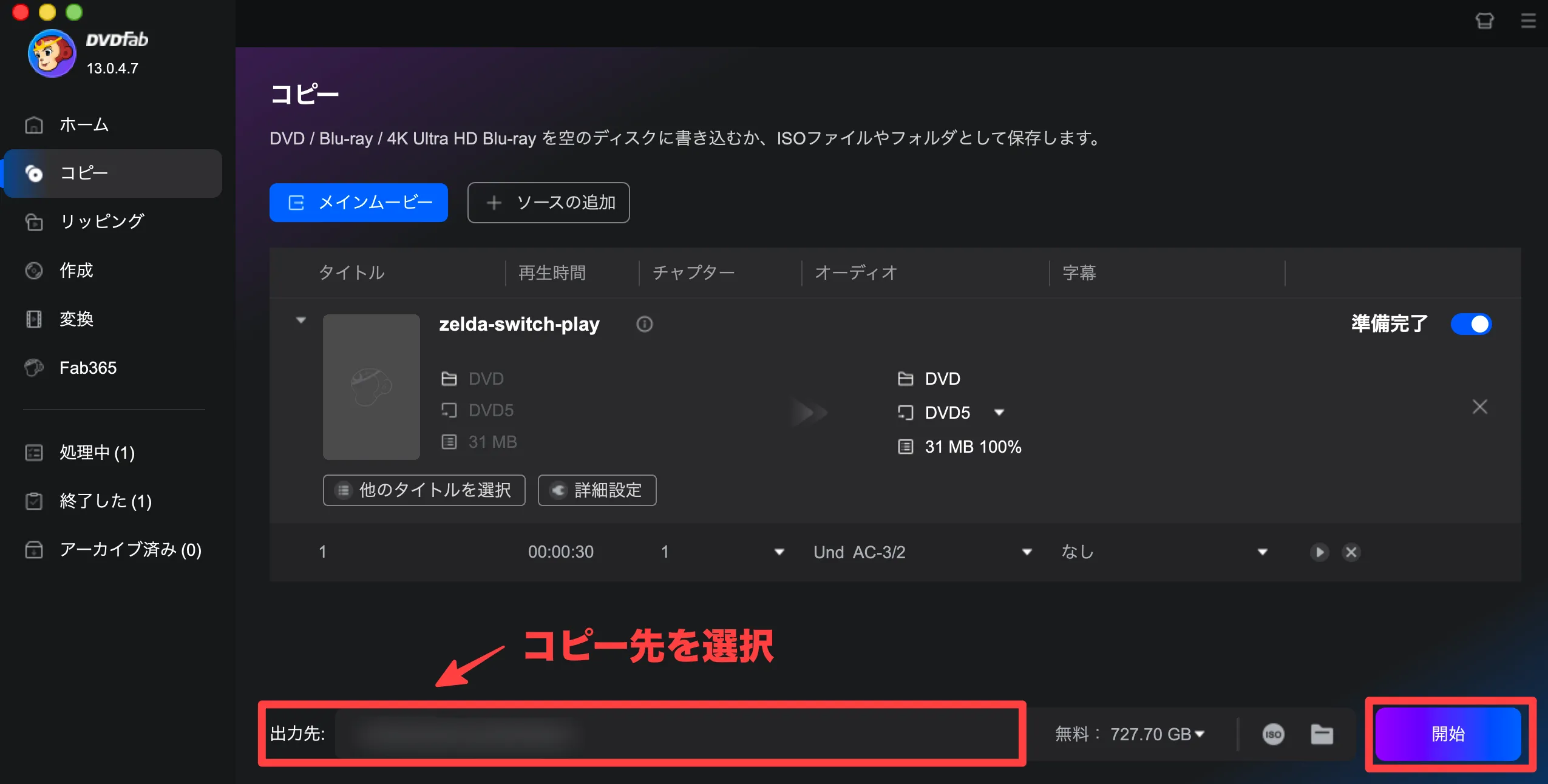Open the skin/theme shirt icon
The width and height of the screenshot is (1548, 784).
[x=1484, y=21]
